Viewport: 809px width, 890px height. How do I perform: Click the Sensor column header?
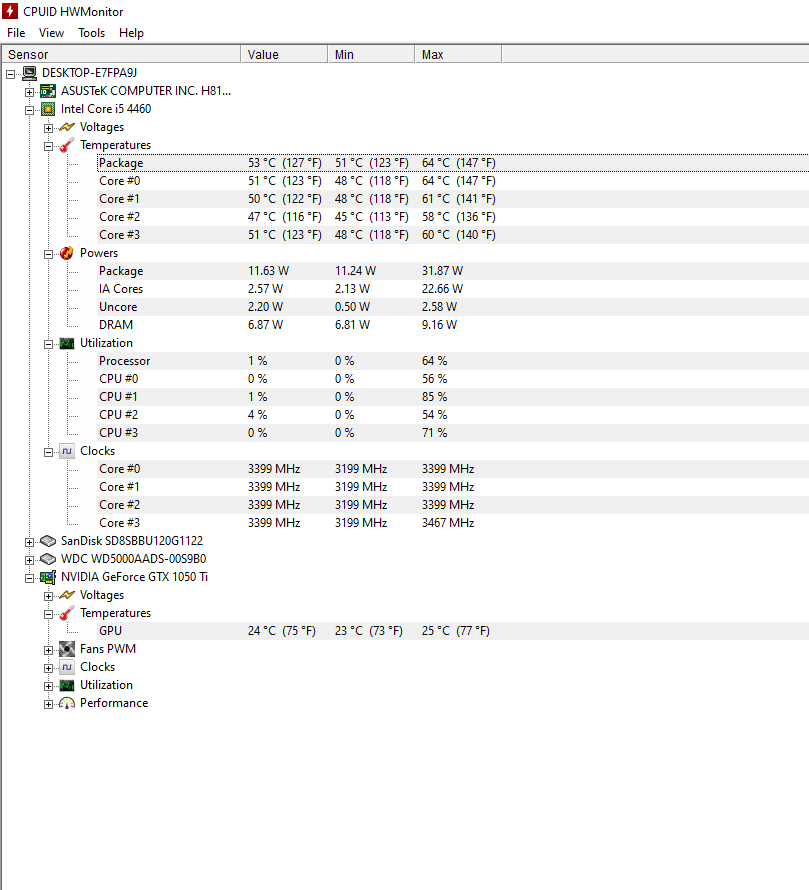click(x=121, y=54)
